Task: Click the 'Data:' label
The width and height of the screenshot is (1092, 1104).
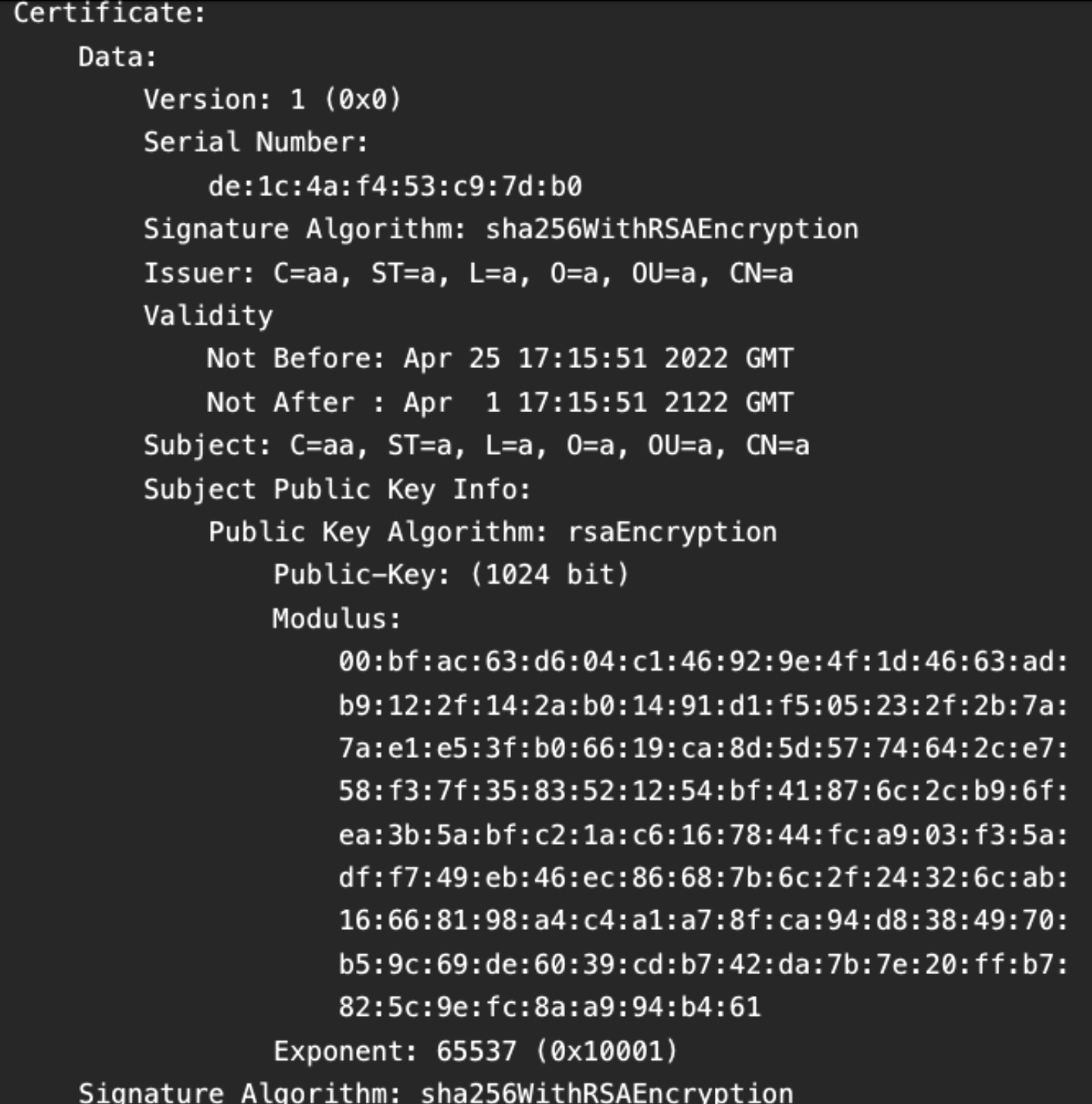Action: click(x=117, y=57)
